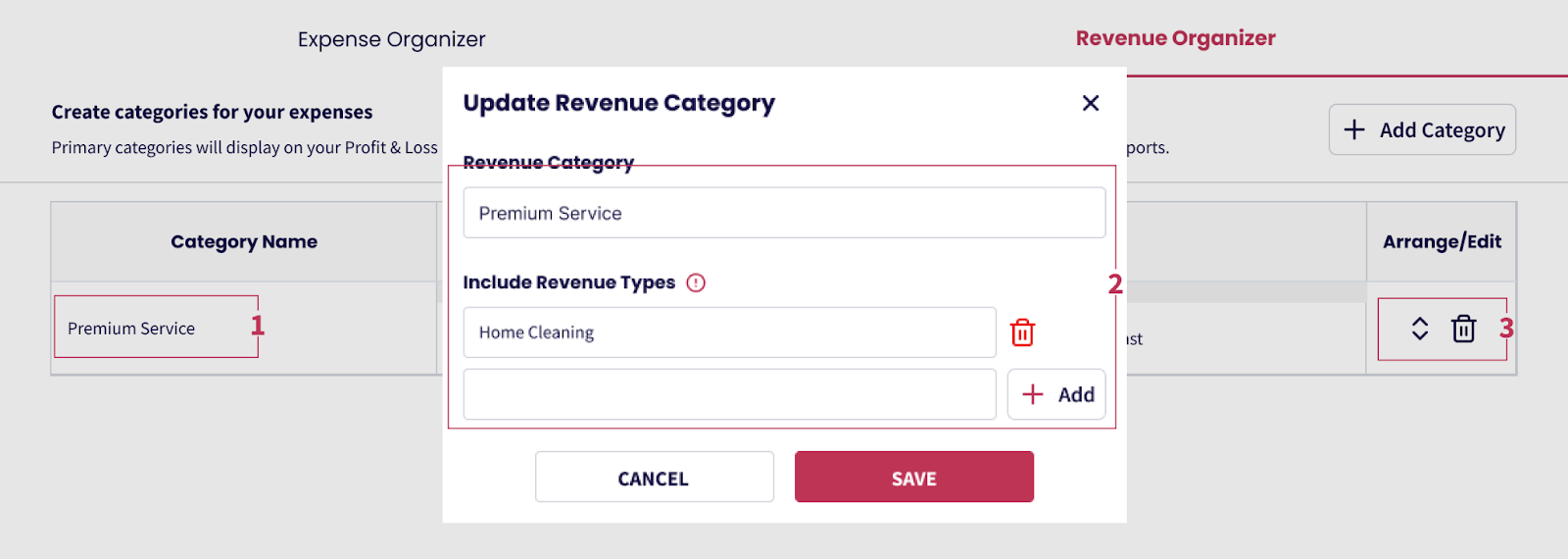1568x559 pixels.
Task: Click the Update Revenue Category dialog title
Action: pos(618,103)
